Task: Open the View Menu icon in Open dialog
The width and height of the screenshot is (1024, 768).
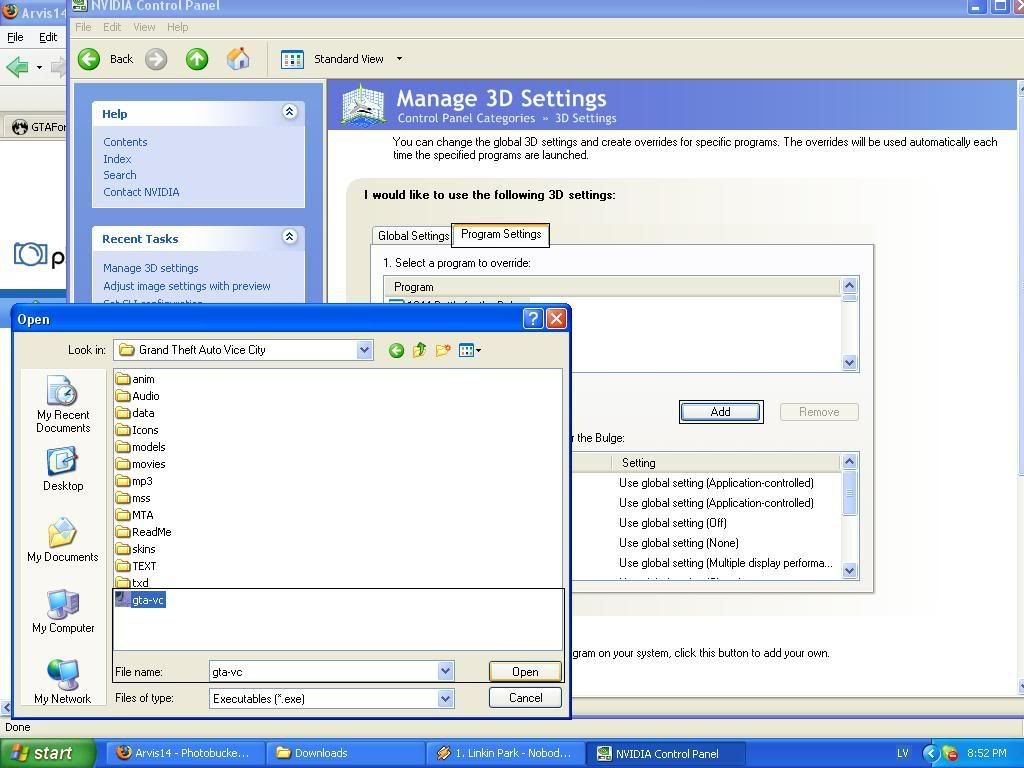Action: click(x=470, y=351)
